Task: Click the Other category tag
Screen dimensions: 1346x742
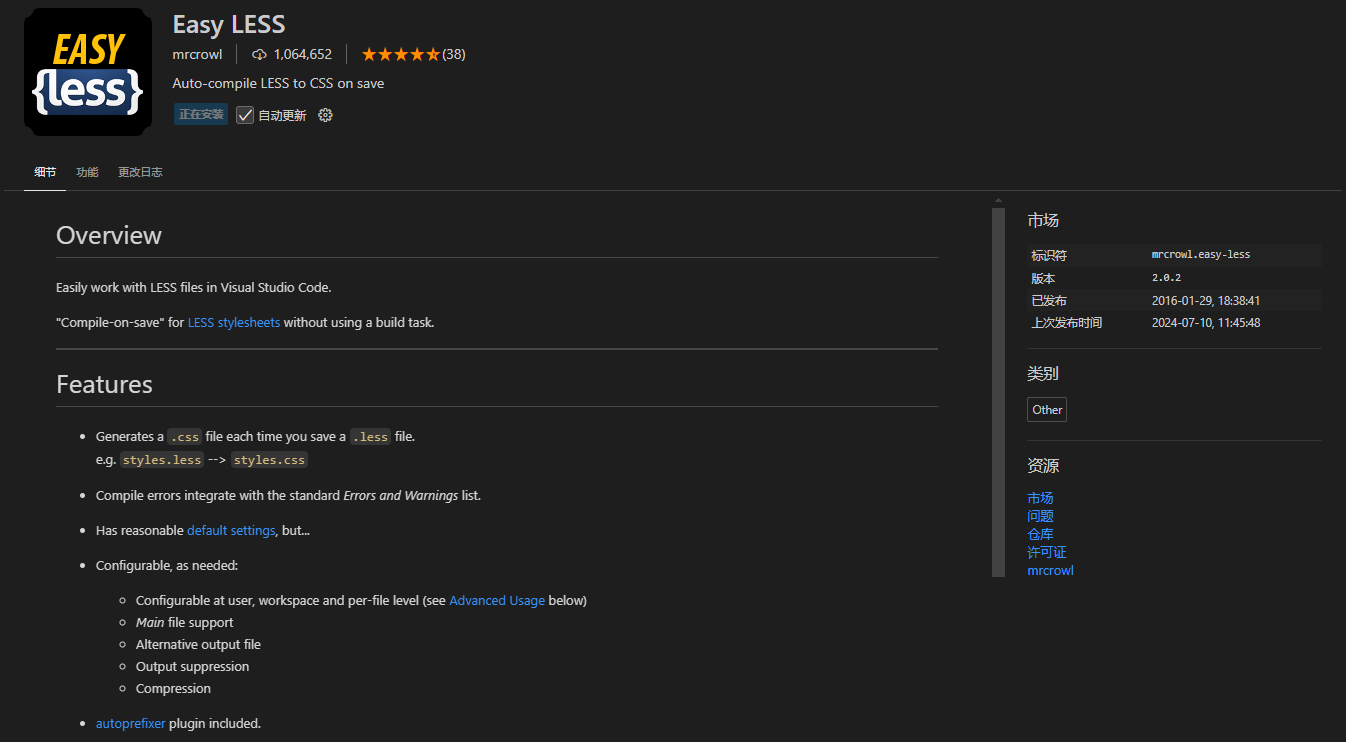Action: click(1047, 409)
